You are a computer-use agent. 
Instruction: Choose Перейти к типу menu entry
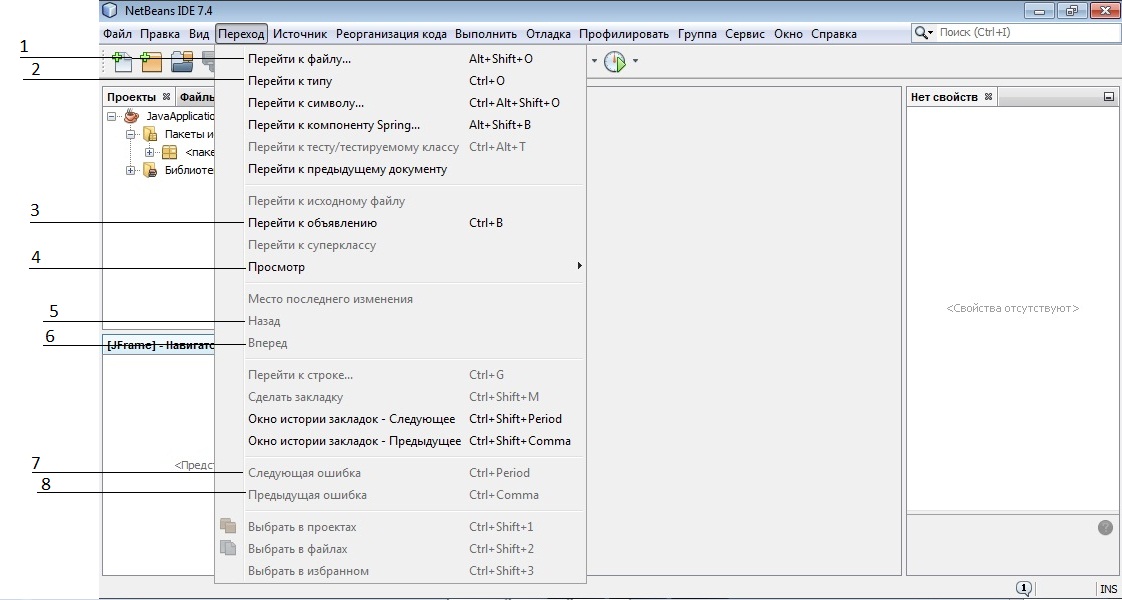point(400,81)
